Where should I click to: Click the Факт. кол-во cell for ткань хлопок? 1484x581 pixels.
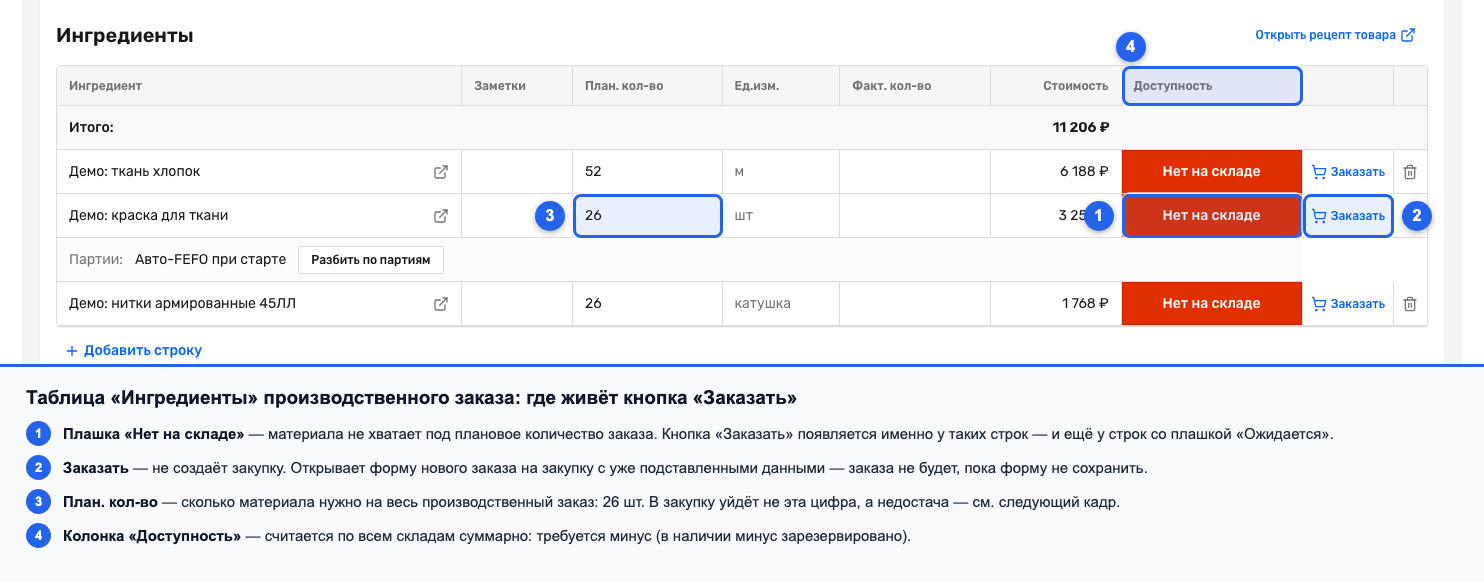(x=915, y=172)
